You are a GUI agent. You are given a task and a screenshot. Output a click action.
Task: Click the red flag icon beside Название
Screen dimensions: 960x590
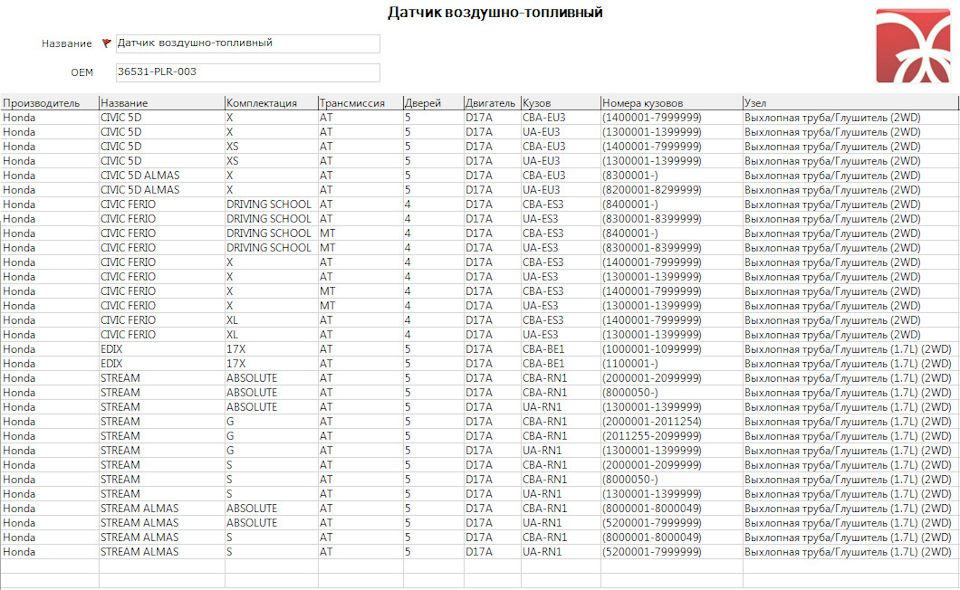(106, 43)
